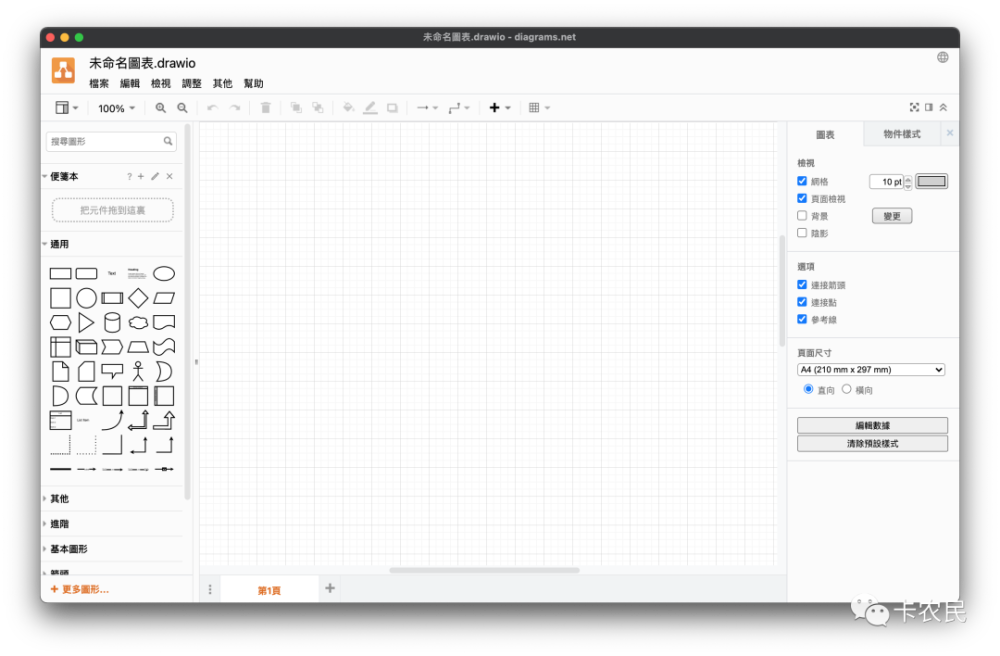Click the fullscreen icon in toolbar
This screenshot has width=1000, height=656.
(914, 107)
